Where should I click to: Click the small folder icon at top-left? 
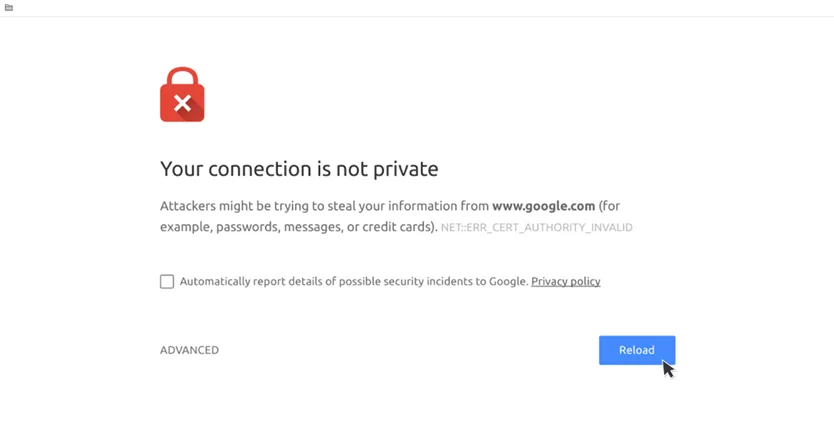[x=9, y=7]
